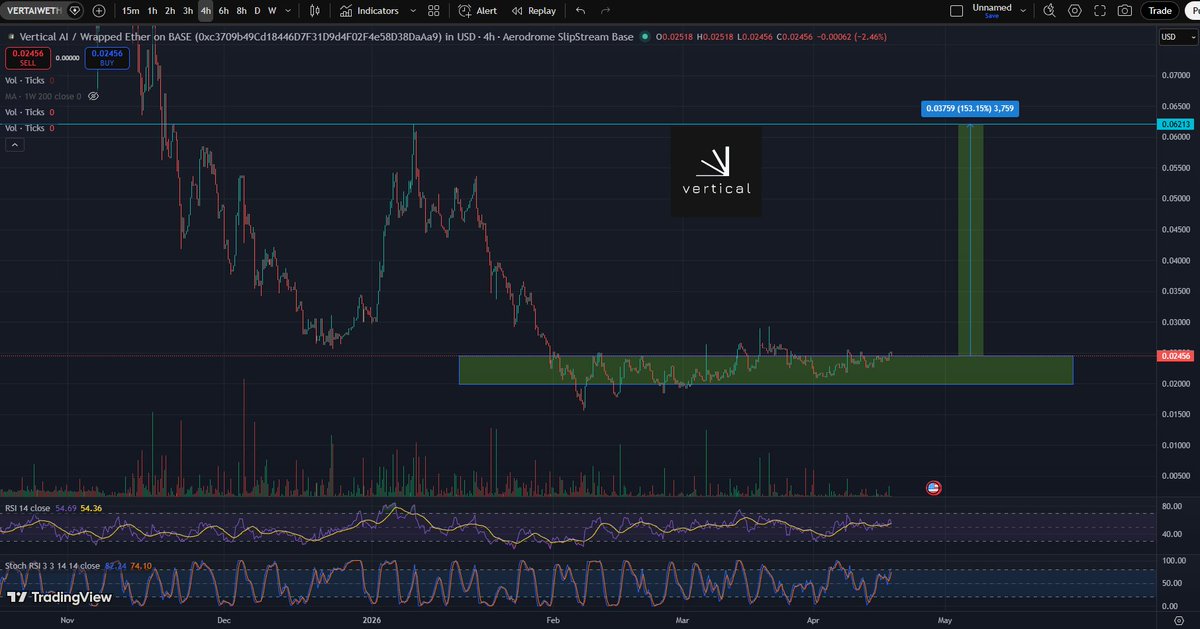Open the indicator templates grid icon
This screenshot has width=1200, height=629.
(433, 11)
